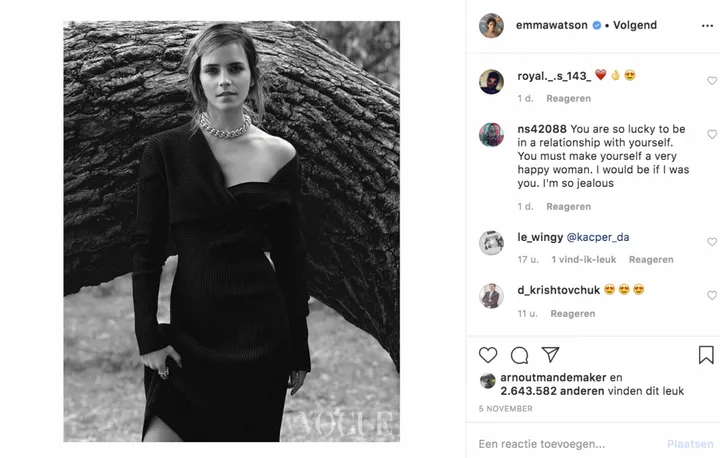Open the @kacper_da mention link

[x=598, y=237]
